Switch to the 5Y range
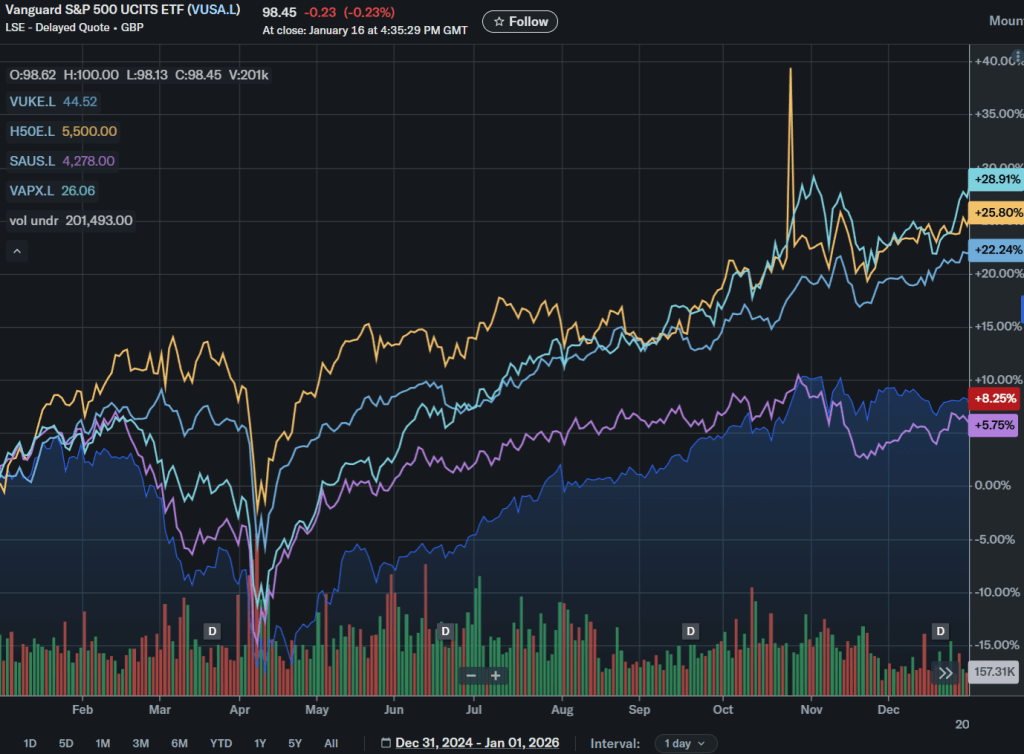The width and height of the screenshot is (1024, 754). tap(295, 743)
